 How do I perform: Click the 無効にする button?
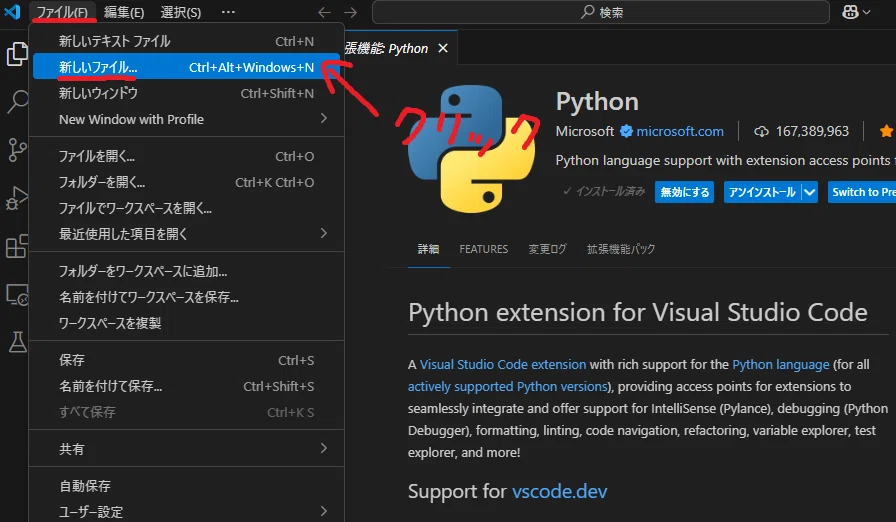(x=685, y=192)
